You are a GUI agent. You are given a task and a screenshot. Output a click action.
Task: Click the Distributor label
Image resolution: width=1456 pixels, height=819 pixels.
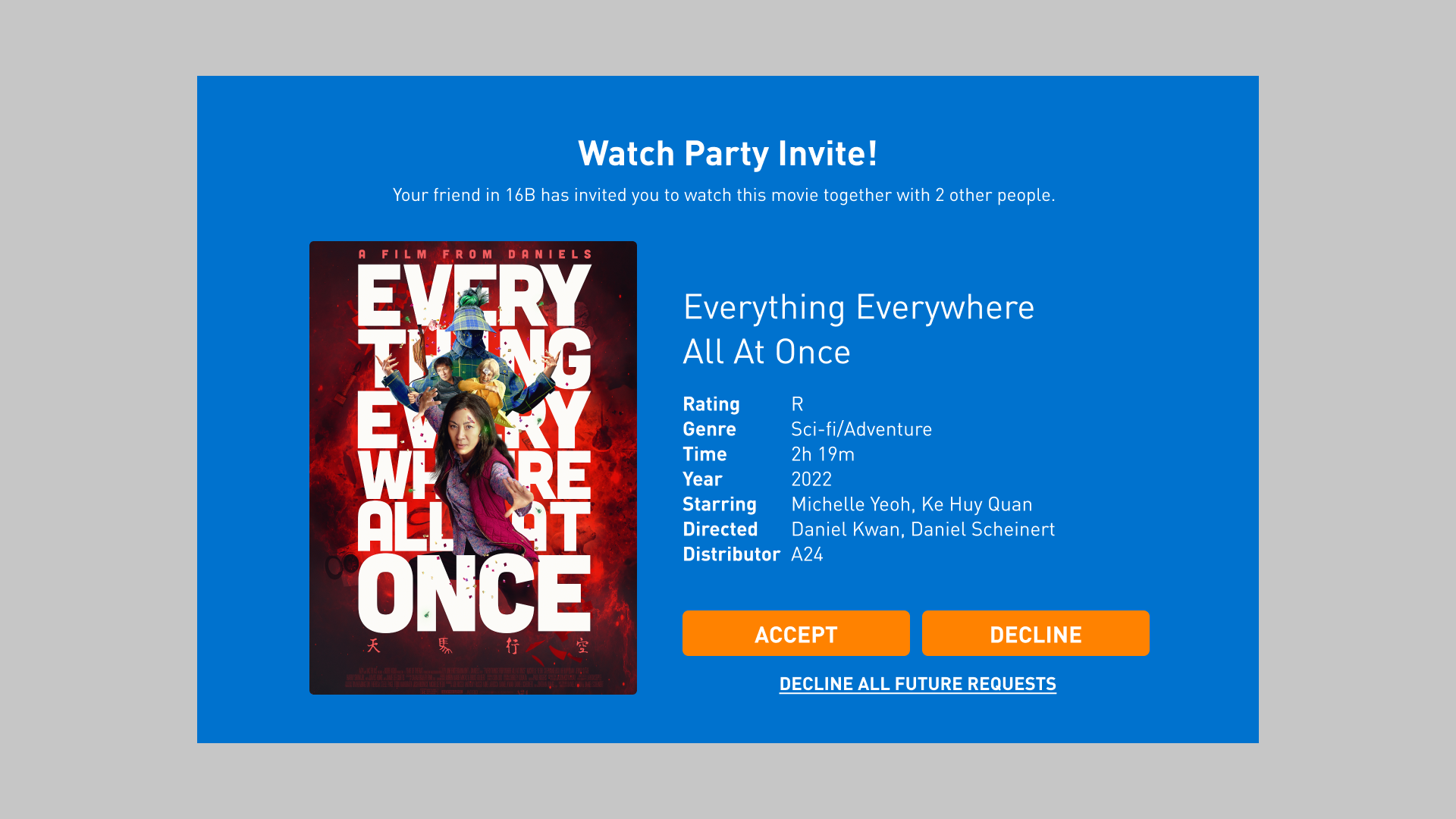coord(731,554)
